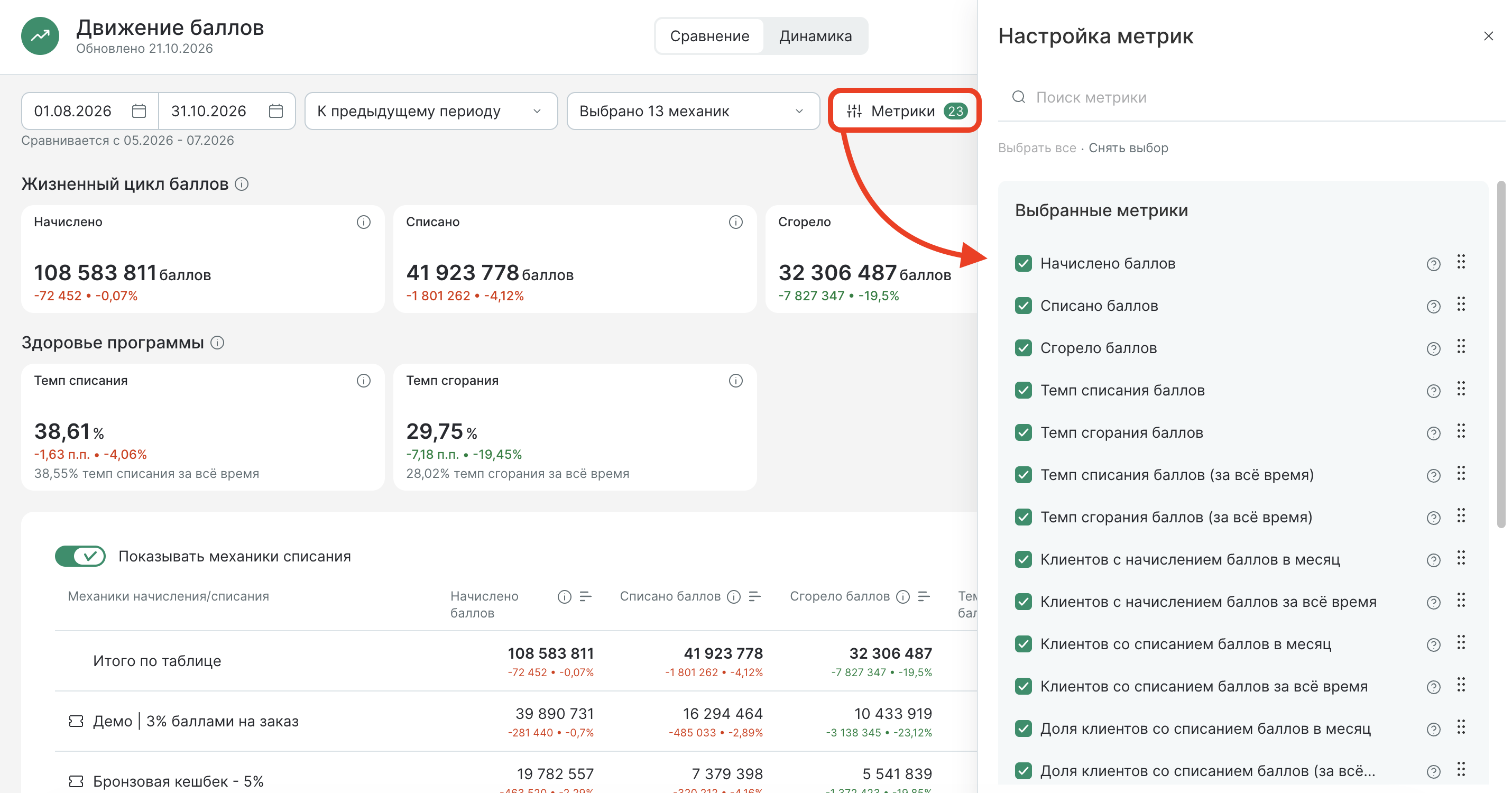Click Снять выбор link
This screenshot has width=1512, height=793.
(x=1128, y=148)
